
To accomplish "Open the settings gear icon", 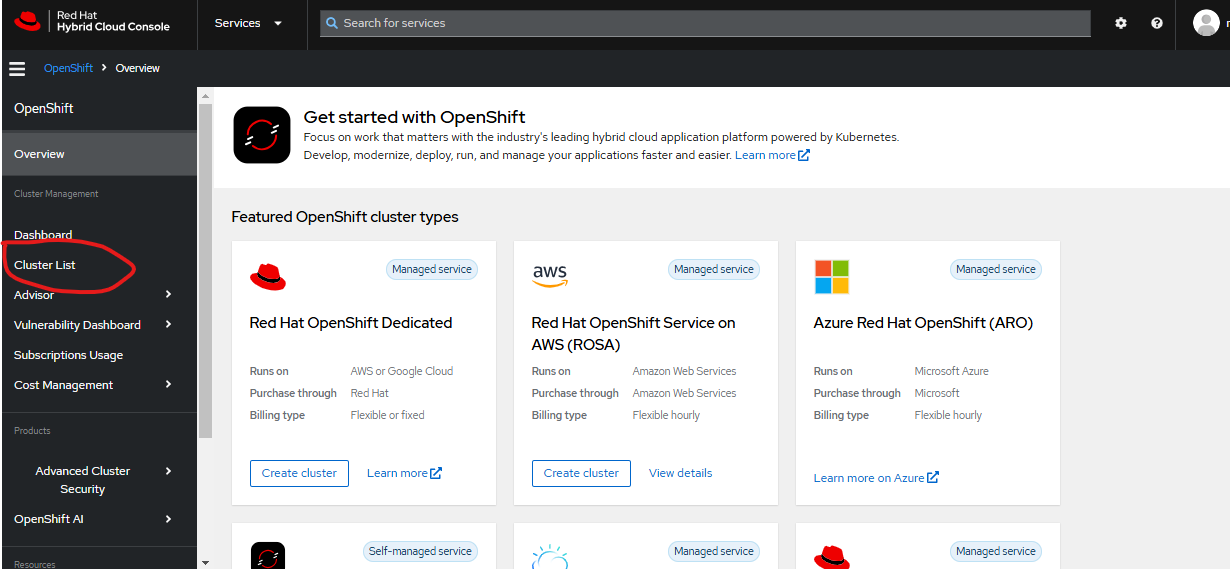I will (1120, 23).
